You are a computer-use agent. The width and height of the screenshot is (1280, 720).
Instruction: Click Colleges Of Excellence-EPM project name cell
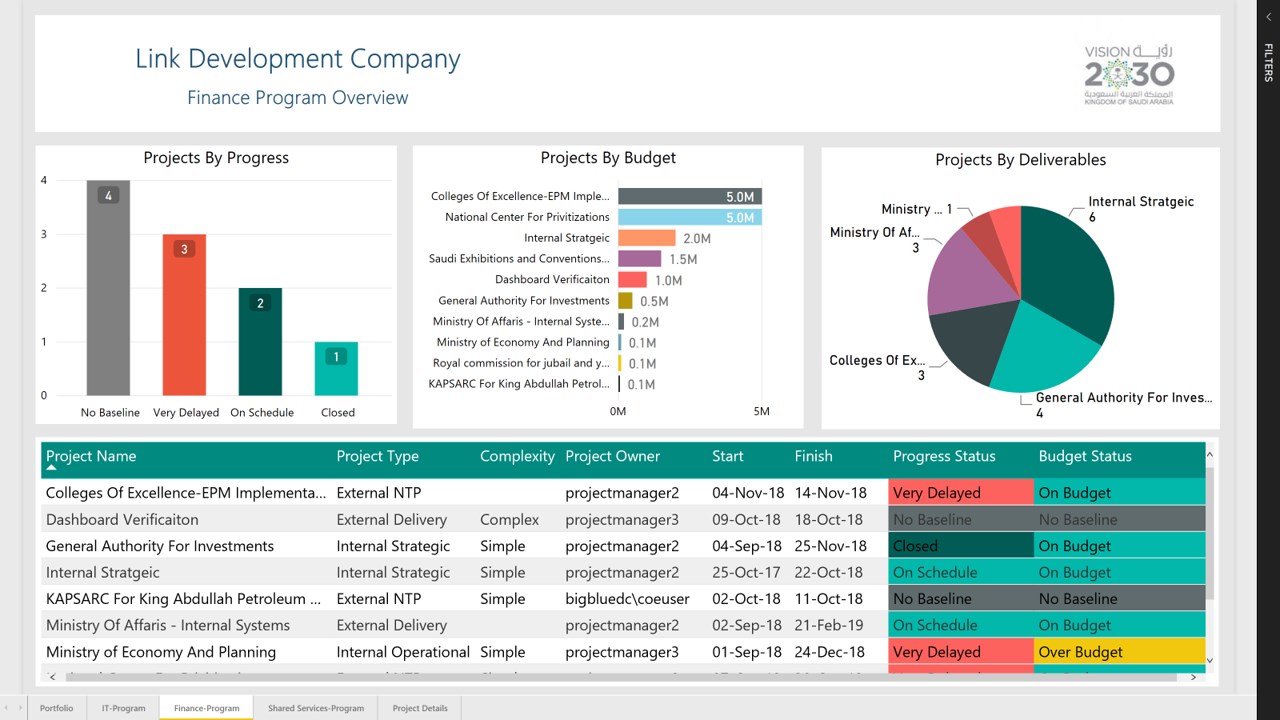point(186,493)
